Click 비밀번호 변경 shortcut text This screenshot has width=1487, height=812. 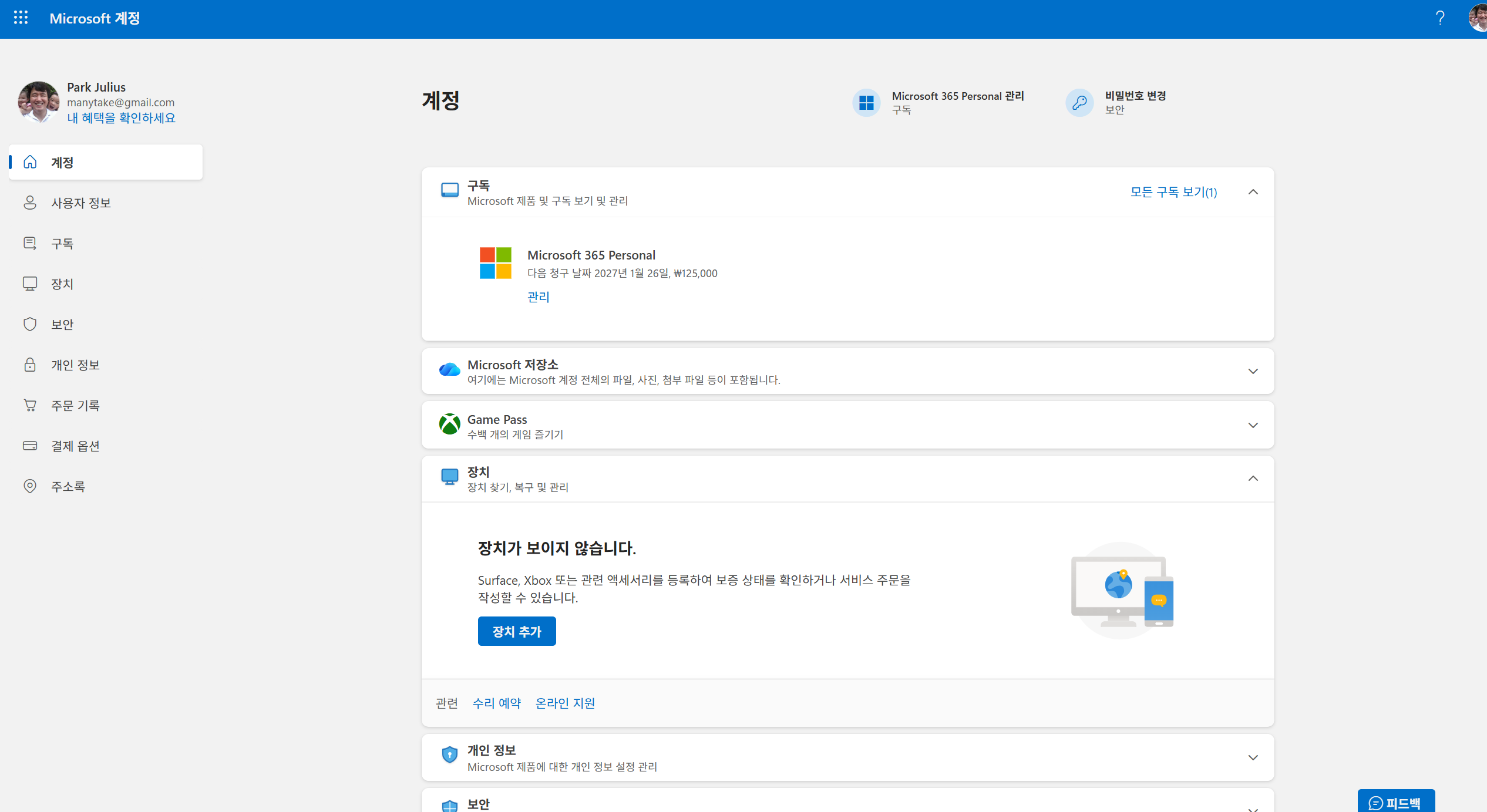(x=1135, y=96)
